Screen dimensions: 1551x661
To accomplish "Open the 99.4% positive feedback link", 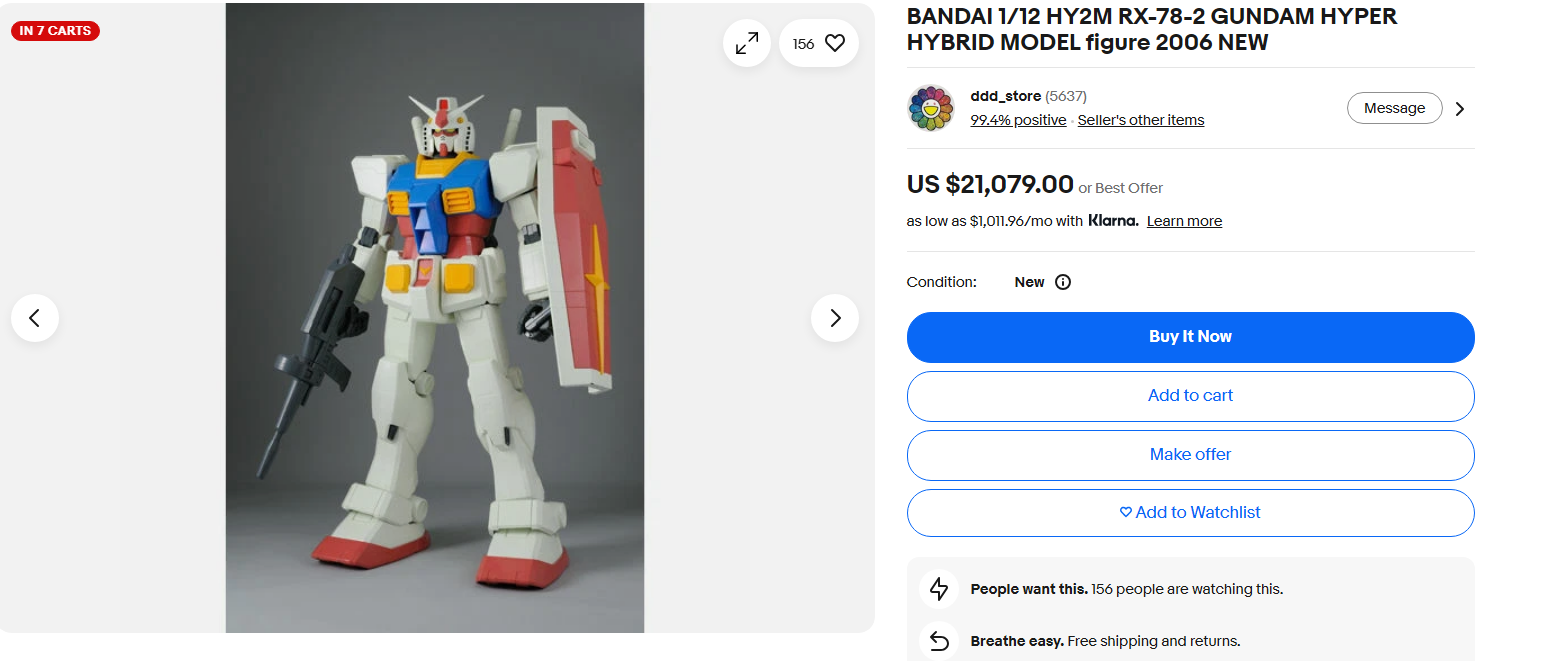I will [1018, 120].
